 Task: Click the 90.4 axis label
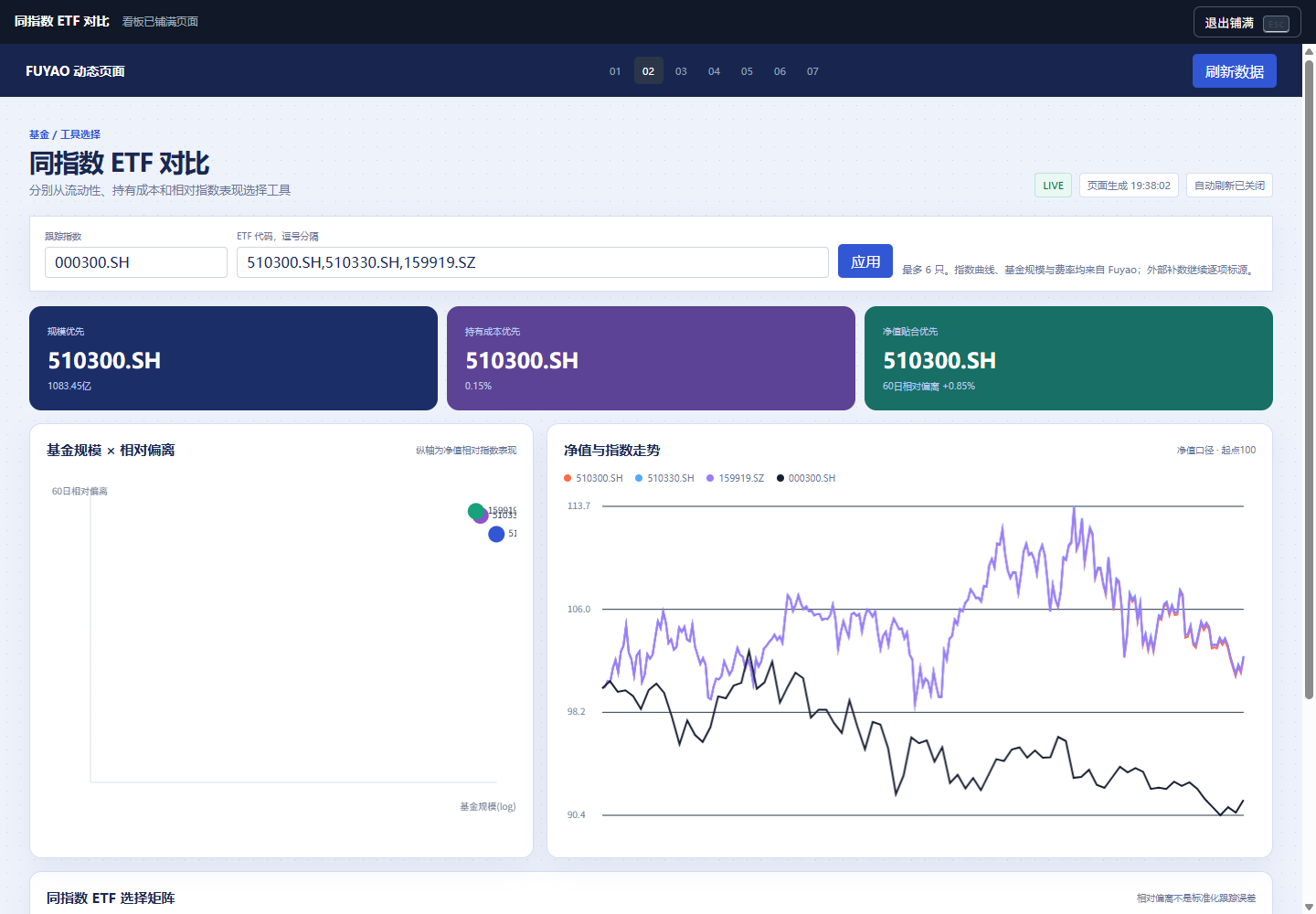click(576, 814)
